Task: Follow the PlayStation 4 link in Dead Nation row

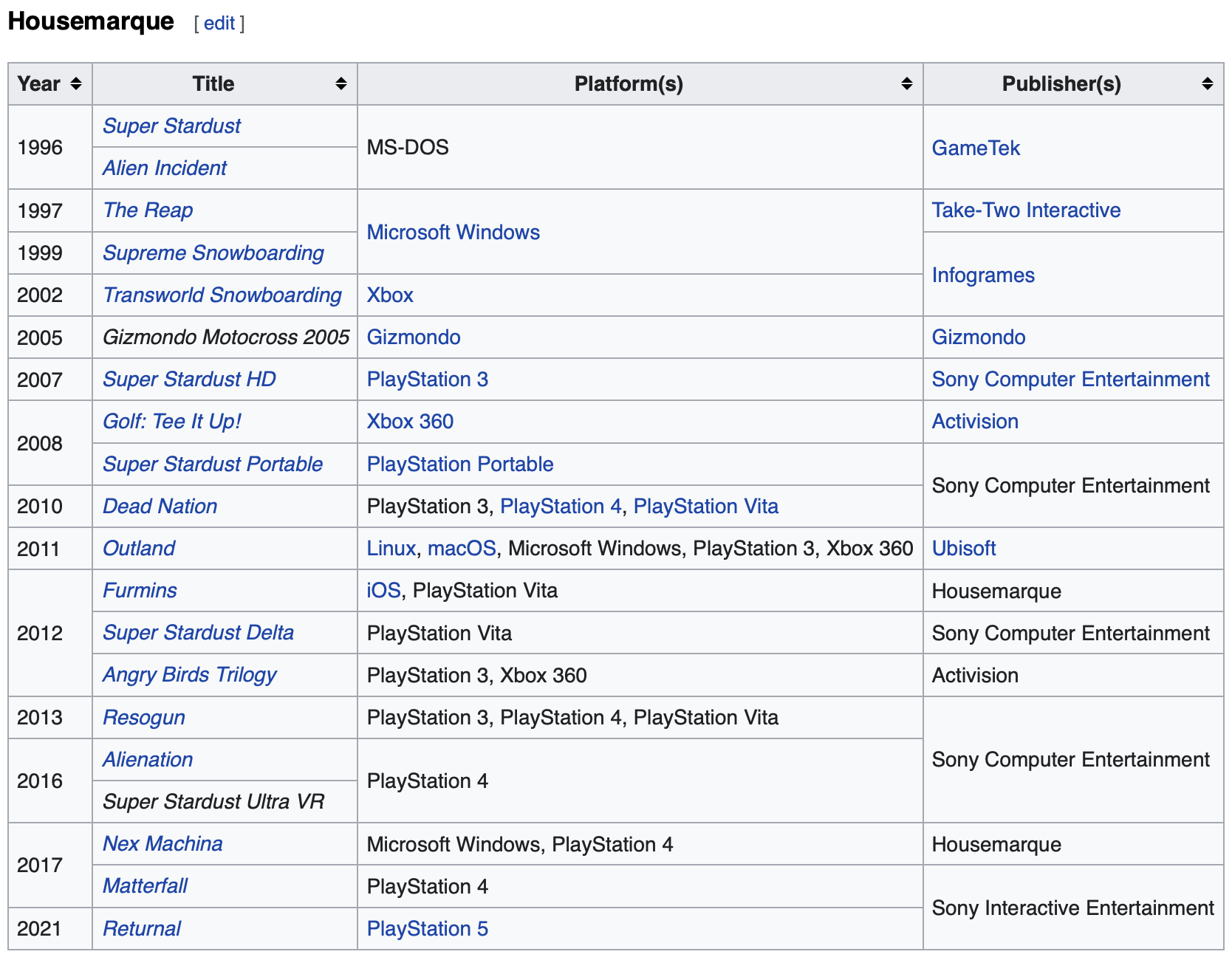Action: coord(561,506)
